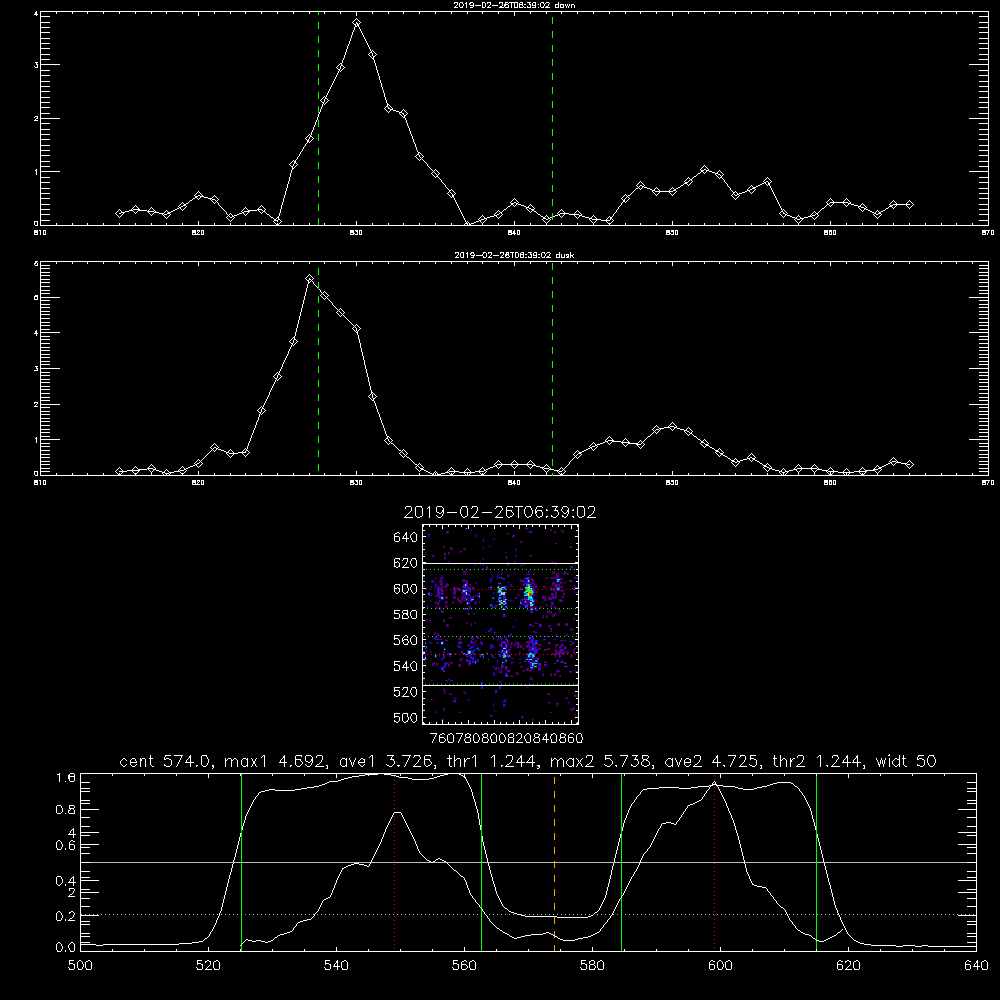Viewport: 1000px width, 1000px height.
Task: Click the 640 label on bottom plot x-axis
Action: pos(976,966)
